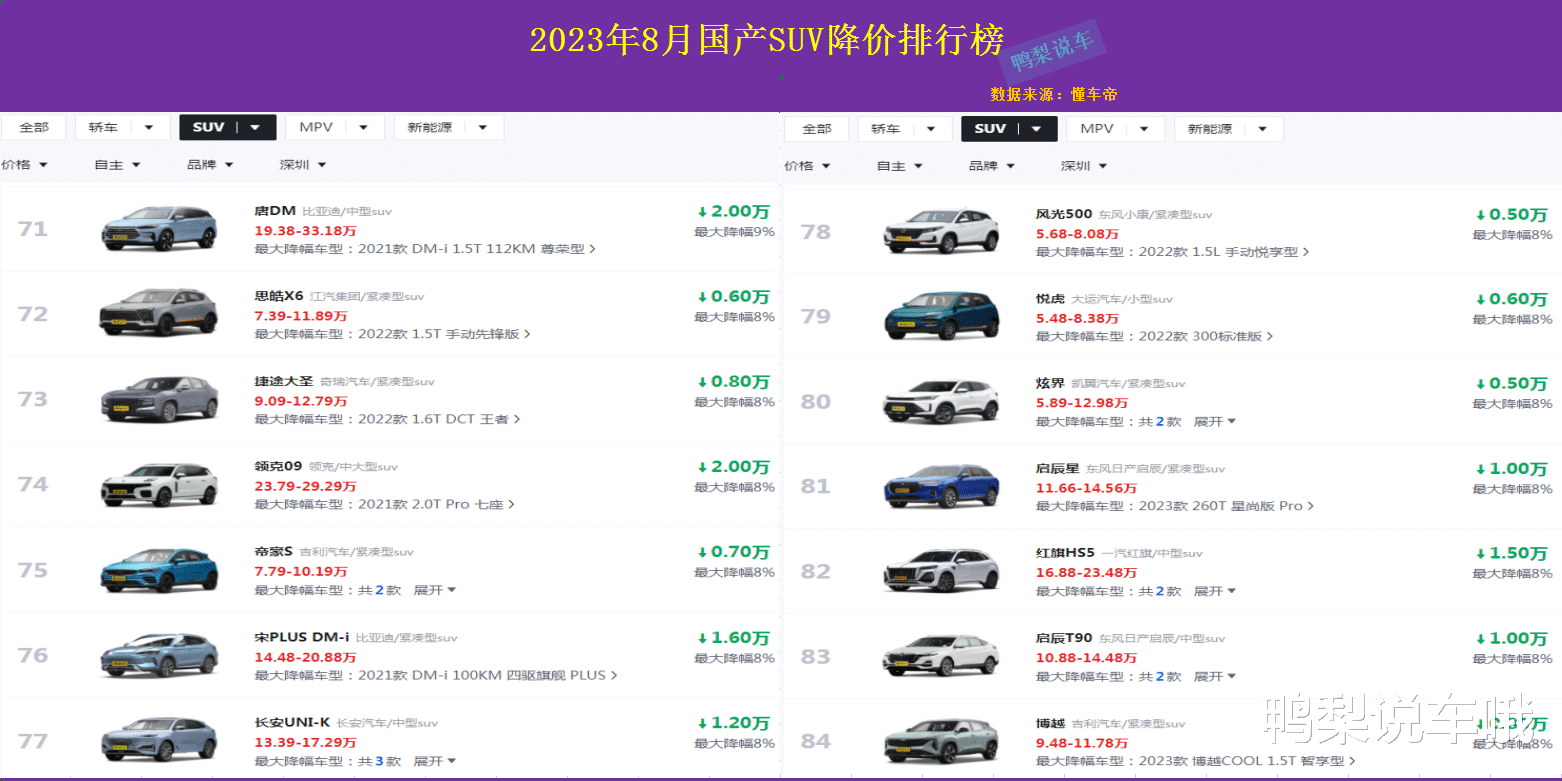Click the 领克09 car thumbnail
The height and width of the screenshot is (781, 1562).
click(x=159, y=484)
